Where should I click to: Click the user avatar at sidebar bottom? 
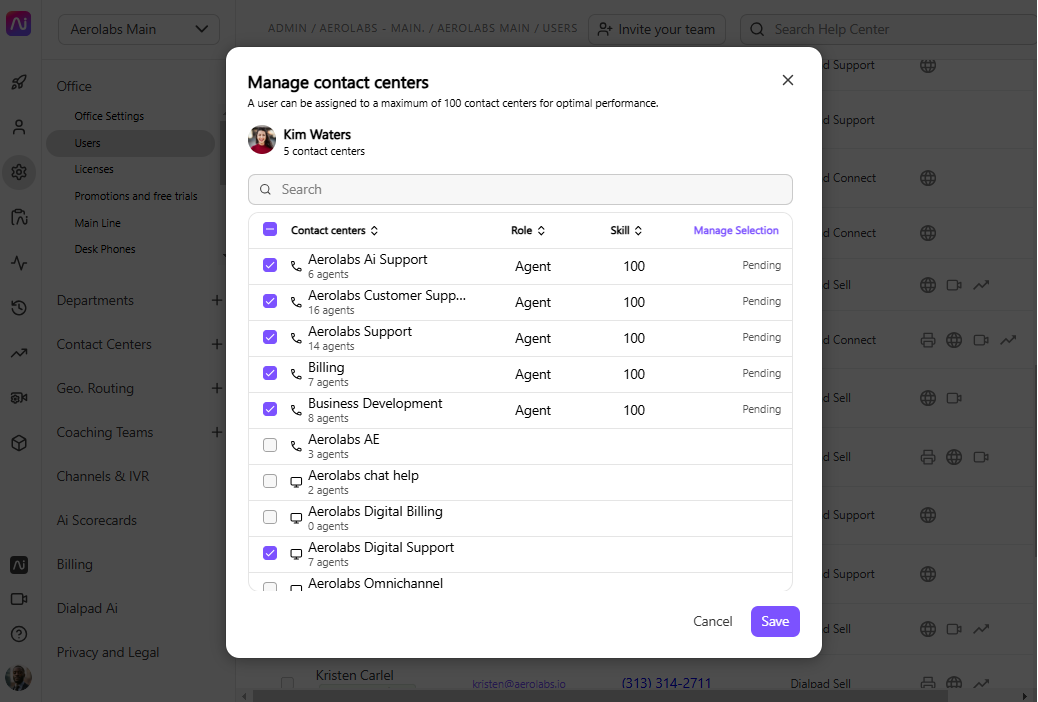pyautogui.click(x=19, y=677)
